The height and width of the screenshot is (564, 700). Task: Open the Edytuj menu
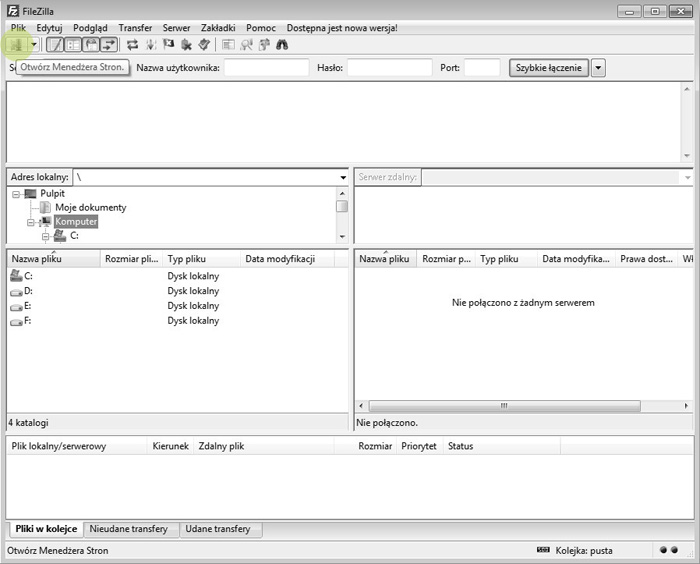point(49,28)
